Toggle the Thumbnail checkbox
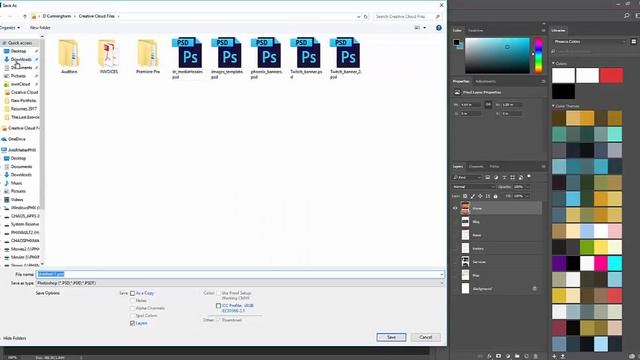This screenshot has height=360, width=640. point(218,320)
